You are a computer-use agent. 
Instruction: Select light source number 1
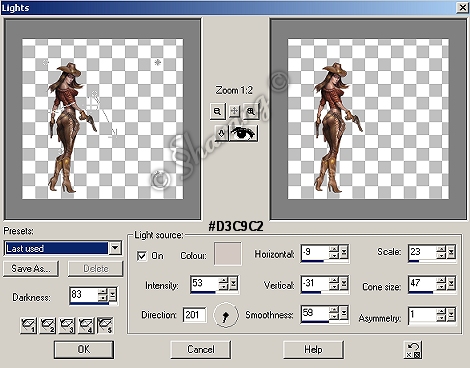point(28,326)
